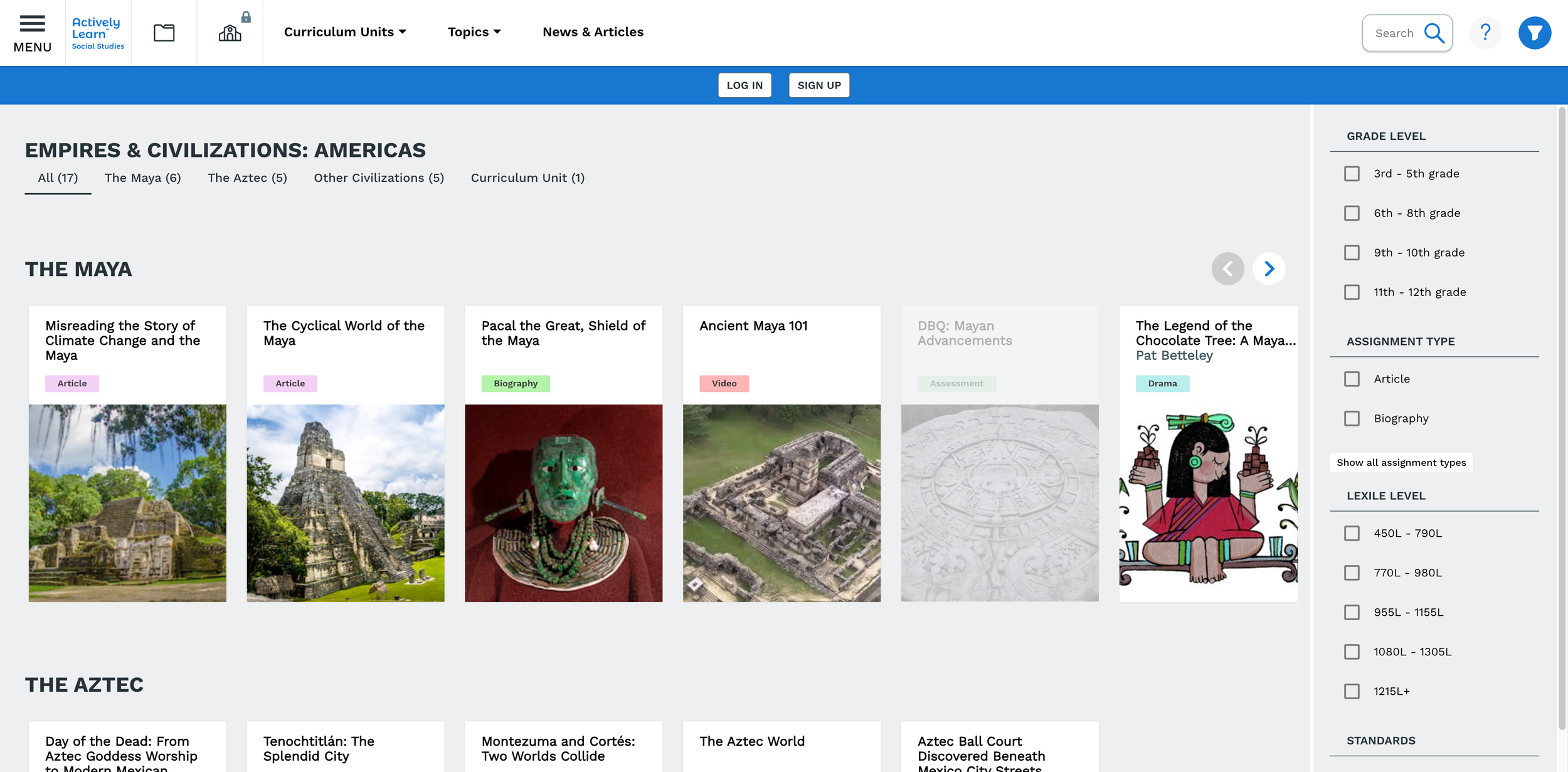The height and width of the screenshot is (772, 1568).
Task: Check the 11th - 12th grade filter
Action: pos(1352,292)
